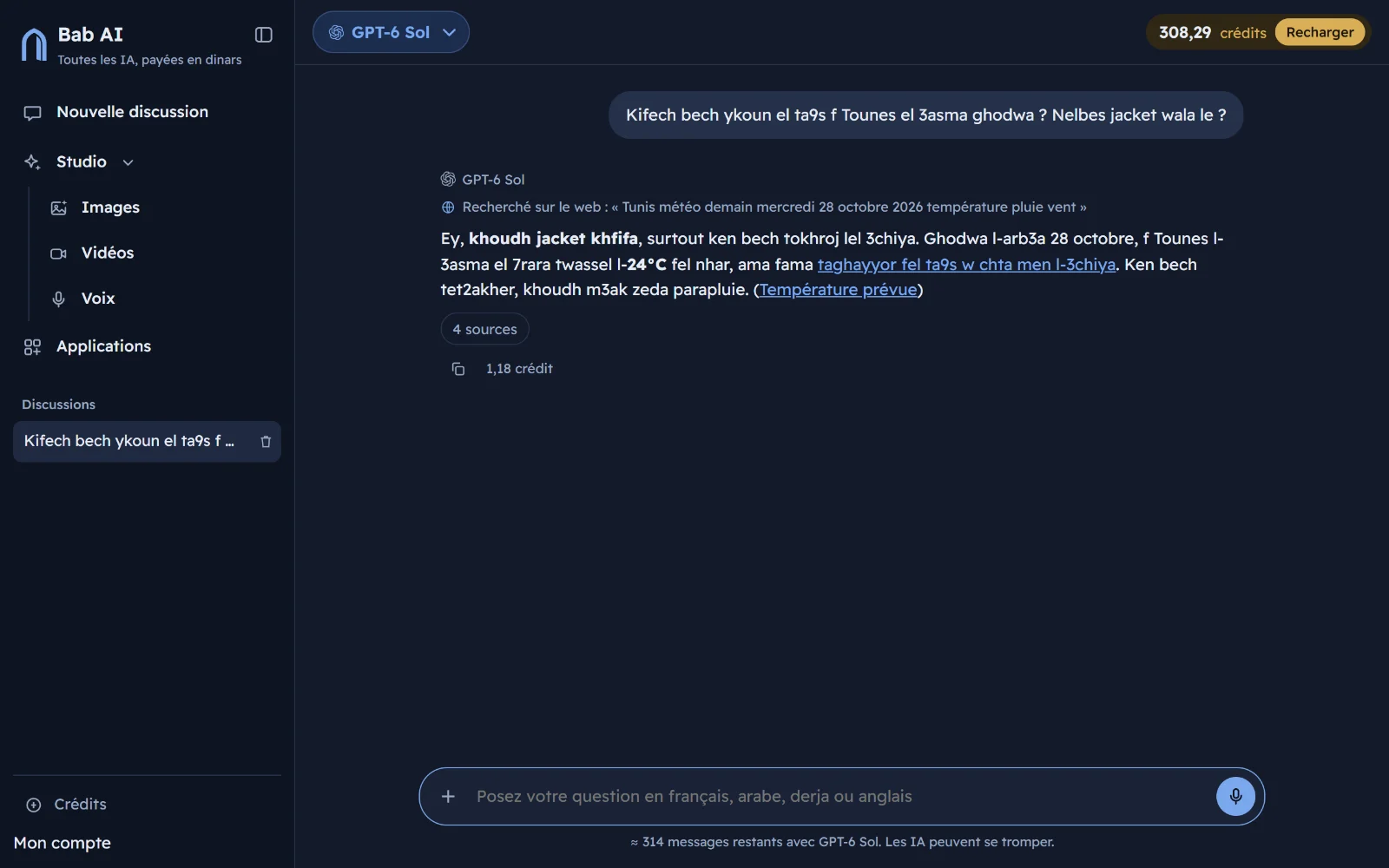The image size is (1389, 868).
Task: Click the Recharger button
Action: [x=1320, y=32]
